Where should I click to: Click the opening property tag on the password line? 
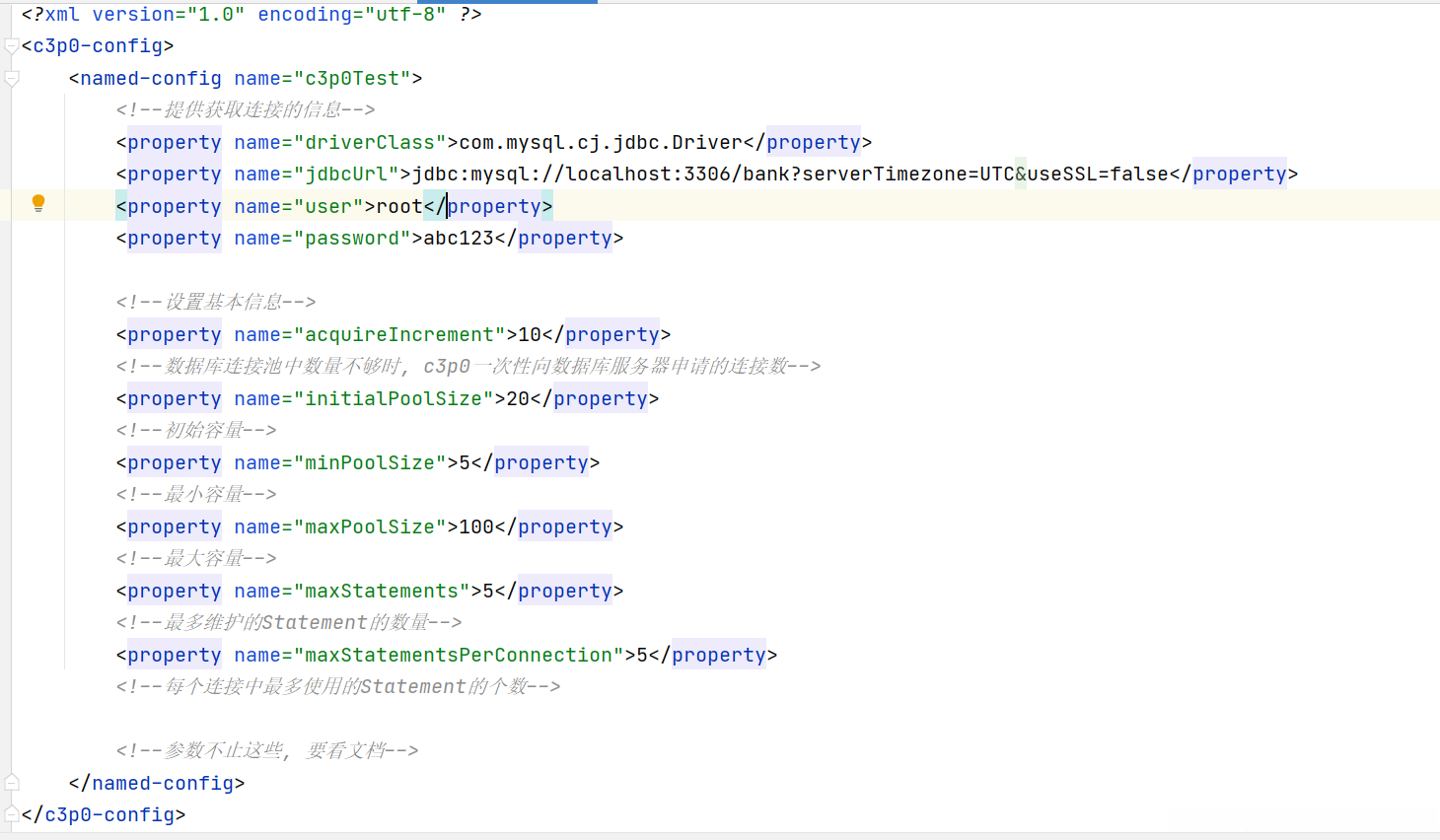[169, 239]
